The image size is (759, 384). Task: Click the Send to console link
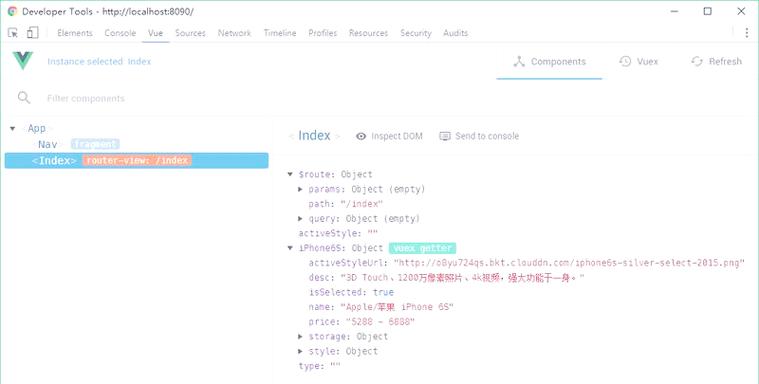(x=486, y=136)
